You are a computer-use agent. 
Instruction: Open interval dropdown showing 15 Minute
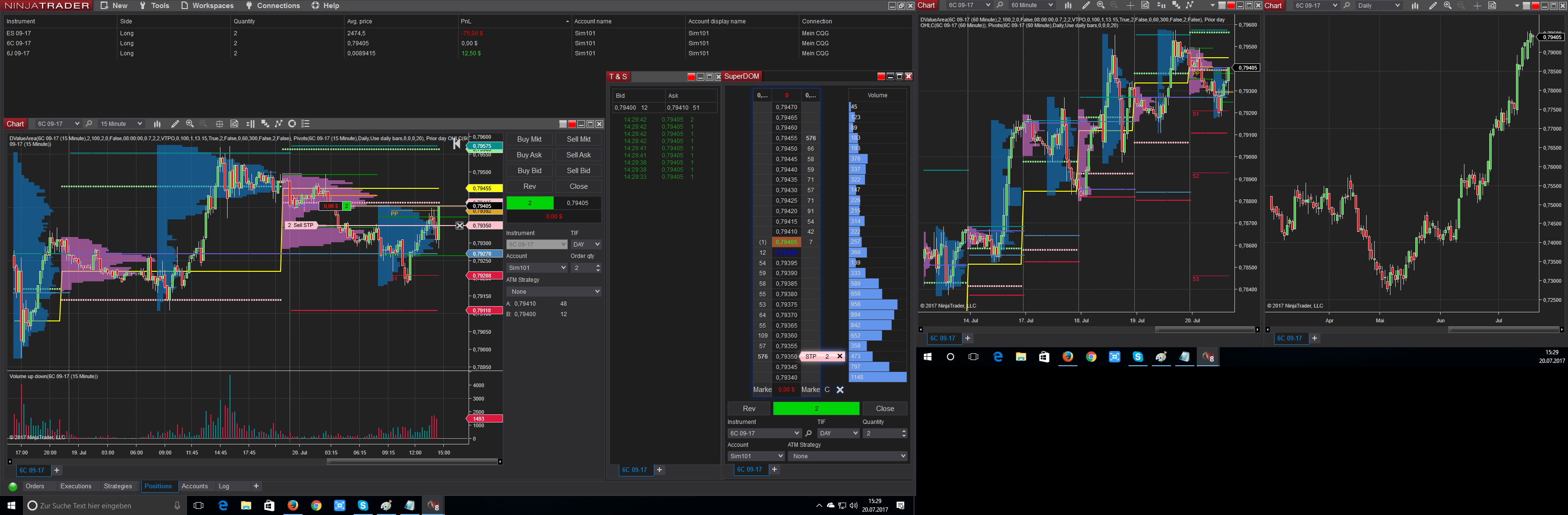[121, 124]
